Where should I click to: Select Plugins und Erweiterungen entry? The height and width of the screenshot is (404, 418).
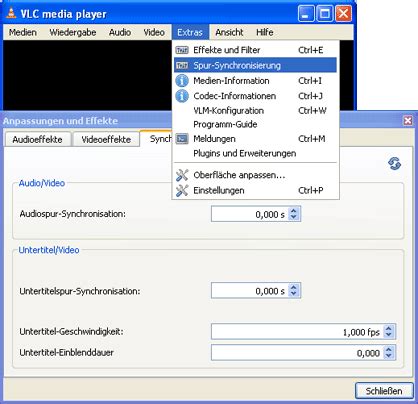click(255, 153)
